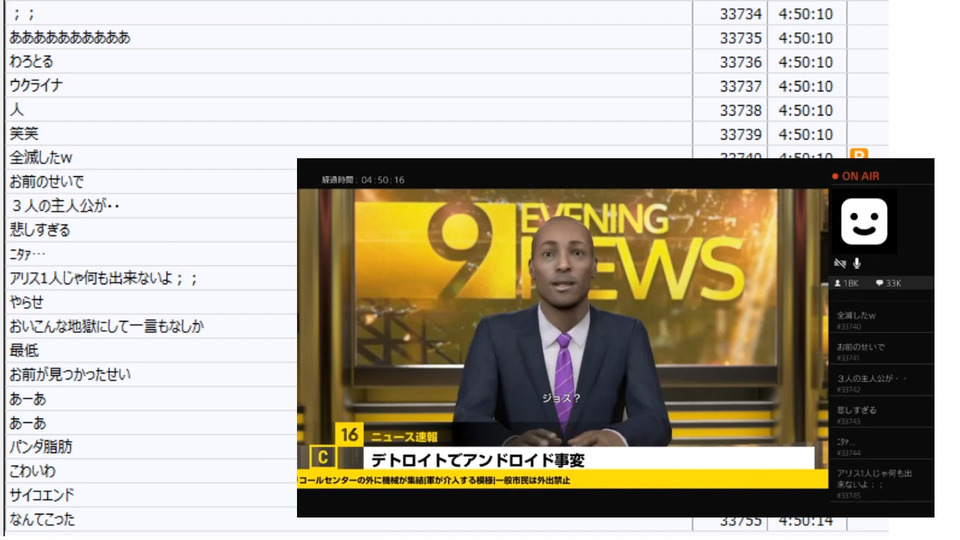This screenshot has height=540, width=960.
Task: Select '３人の主人公が‥' in the comment list
Action: 151,206
